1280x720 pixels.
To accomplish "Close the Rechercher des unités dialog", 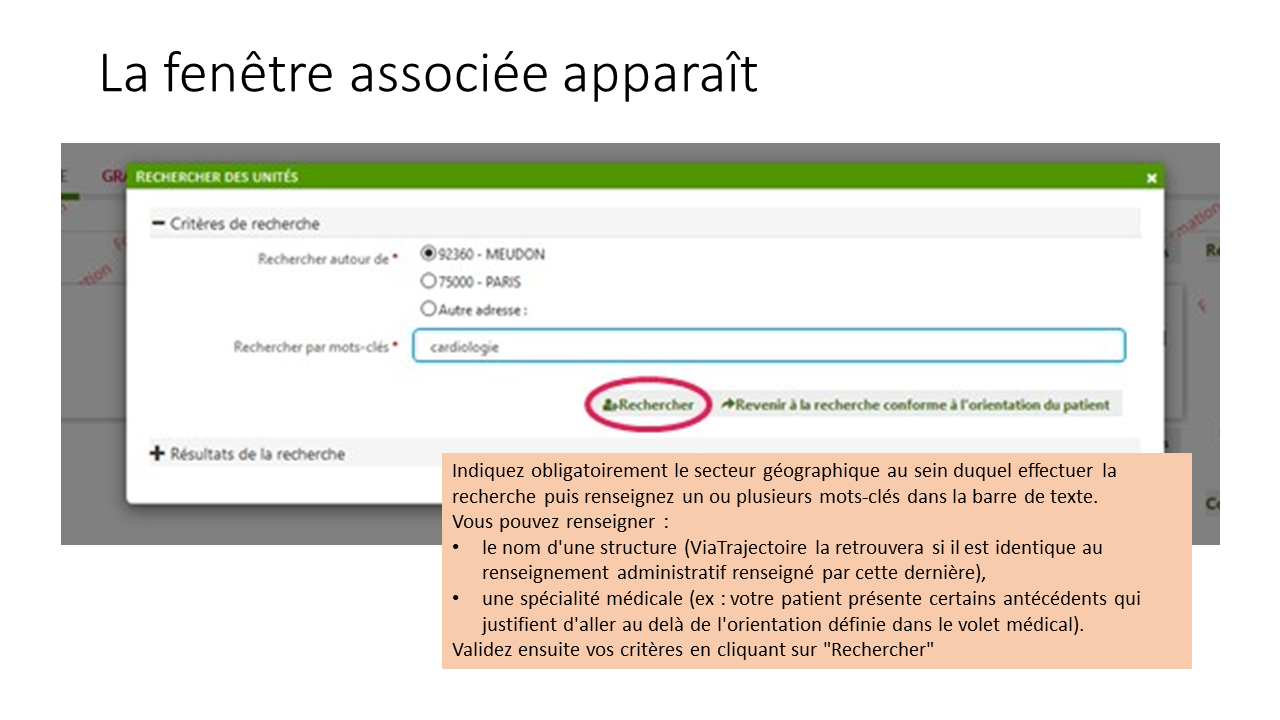I will (1151, 178).
